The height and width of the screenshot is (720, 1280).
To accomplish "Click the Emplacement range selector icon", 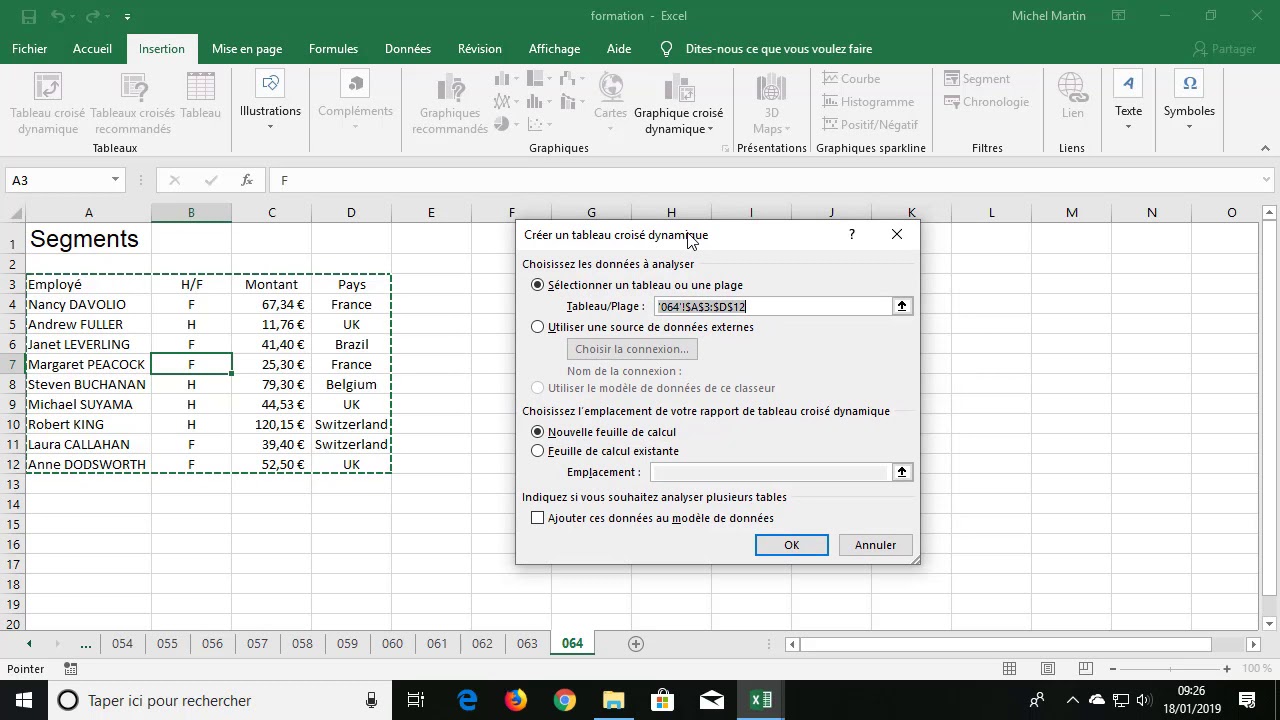I will 902,472.
